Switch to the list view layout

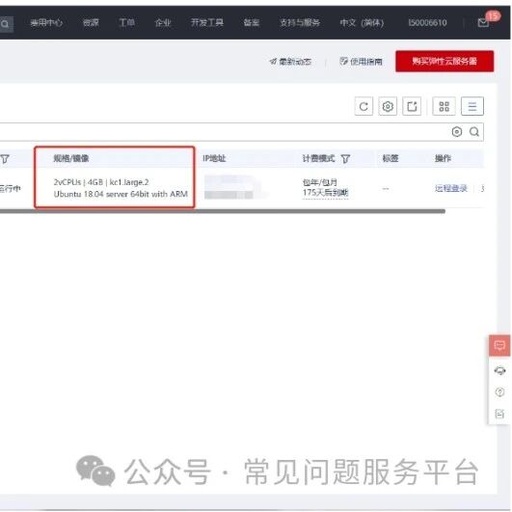(x=472, y=106)
